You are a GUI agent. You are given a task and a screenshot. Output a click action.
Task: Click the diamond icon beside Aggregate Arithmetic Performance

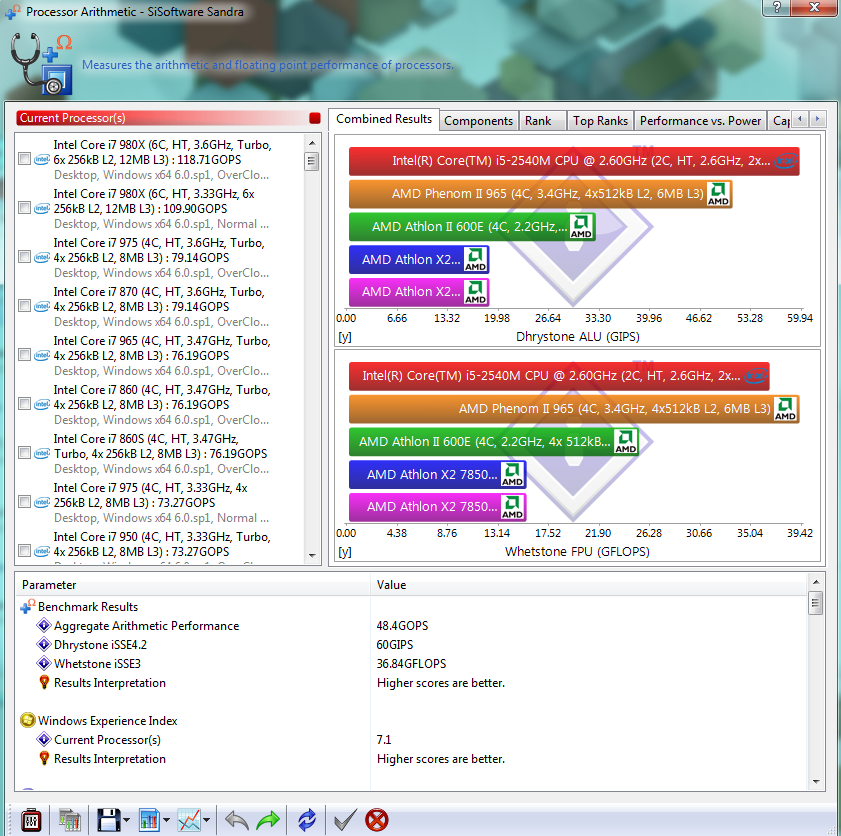click(43, 625)
